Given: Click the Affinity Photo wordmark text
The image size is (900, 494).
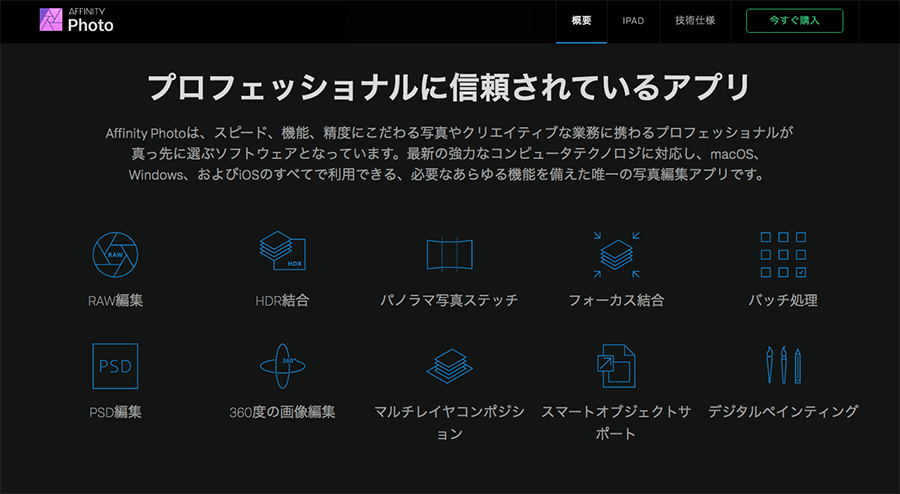Looking at the screenshot, I should point(91,21).
